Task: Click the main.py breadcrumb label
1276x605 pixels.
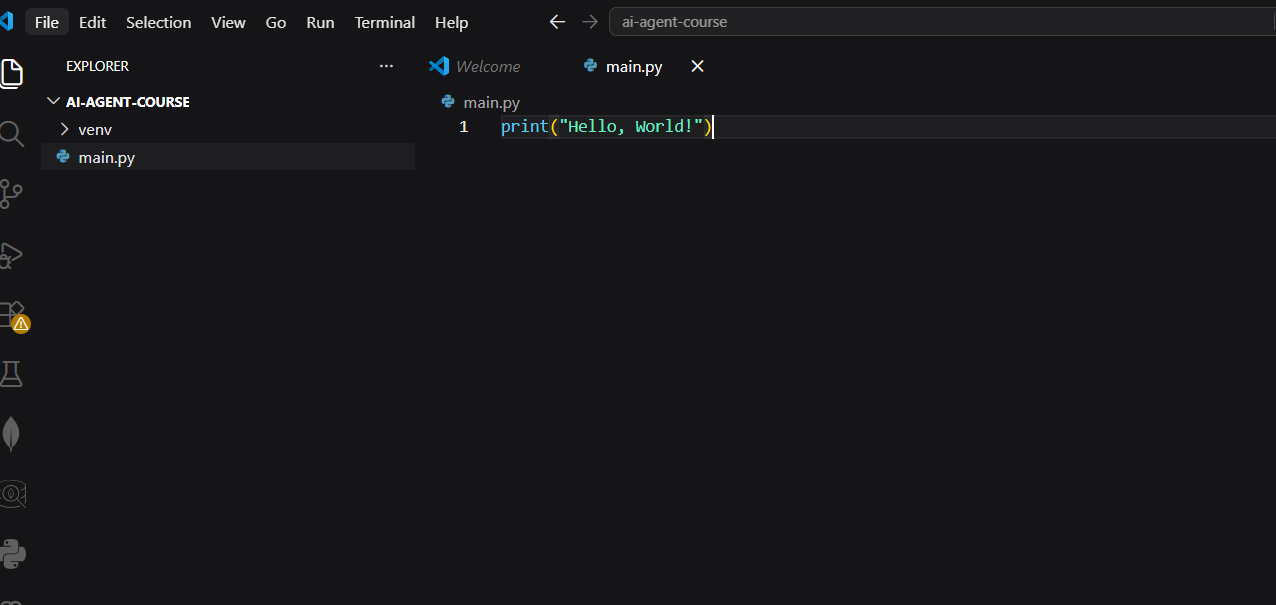Action: click(x=492, y=102)
